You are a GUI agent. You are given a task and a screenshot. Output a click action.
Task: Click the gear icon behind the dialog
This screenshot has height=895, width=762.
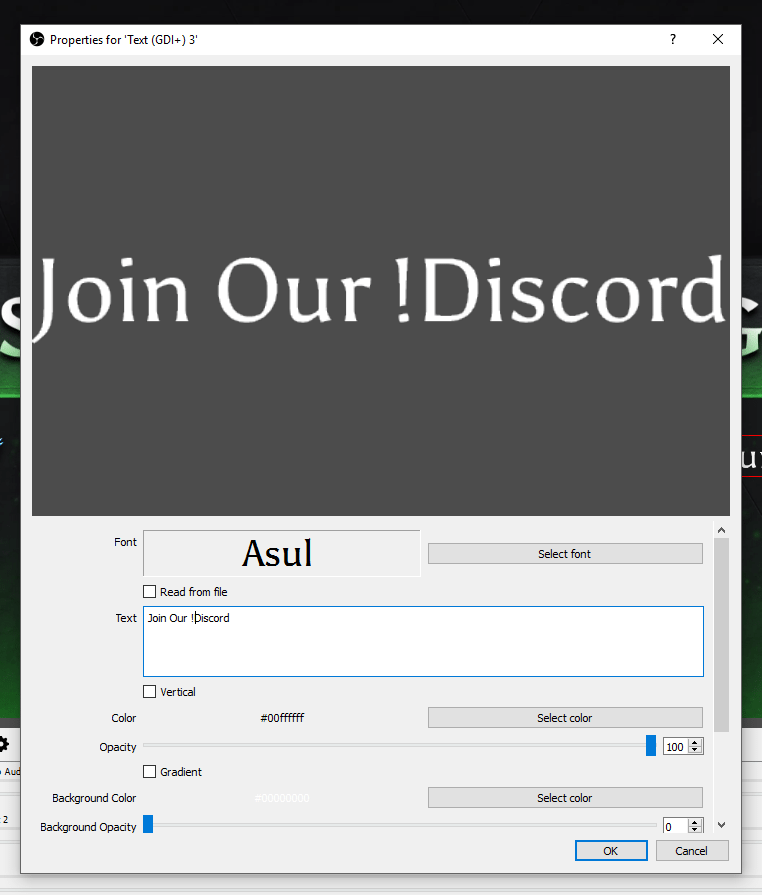point(5,744)
